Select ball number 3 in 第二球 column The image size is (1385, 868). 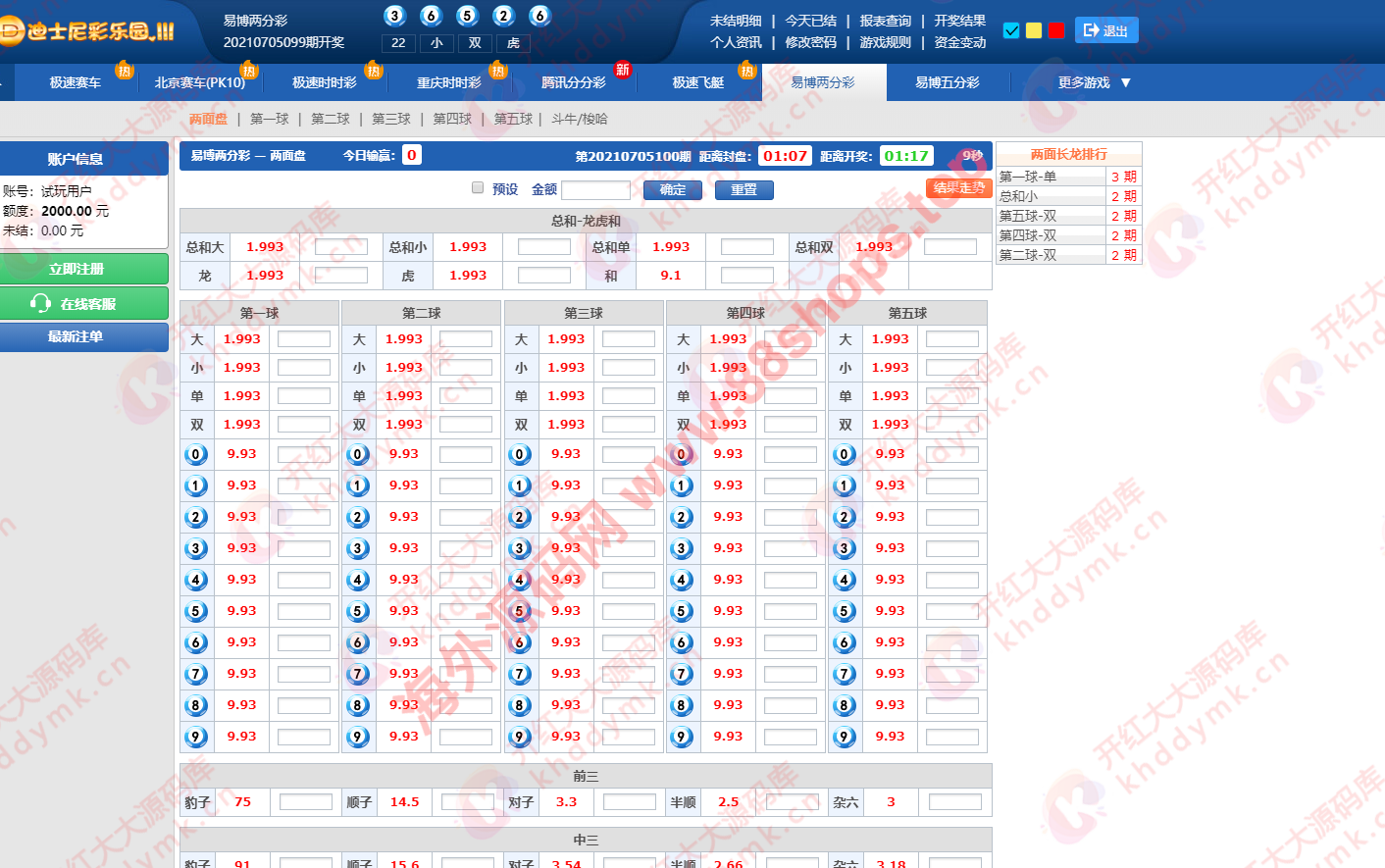tap(358, 548)
